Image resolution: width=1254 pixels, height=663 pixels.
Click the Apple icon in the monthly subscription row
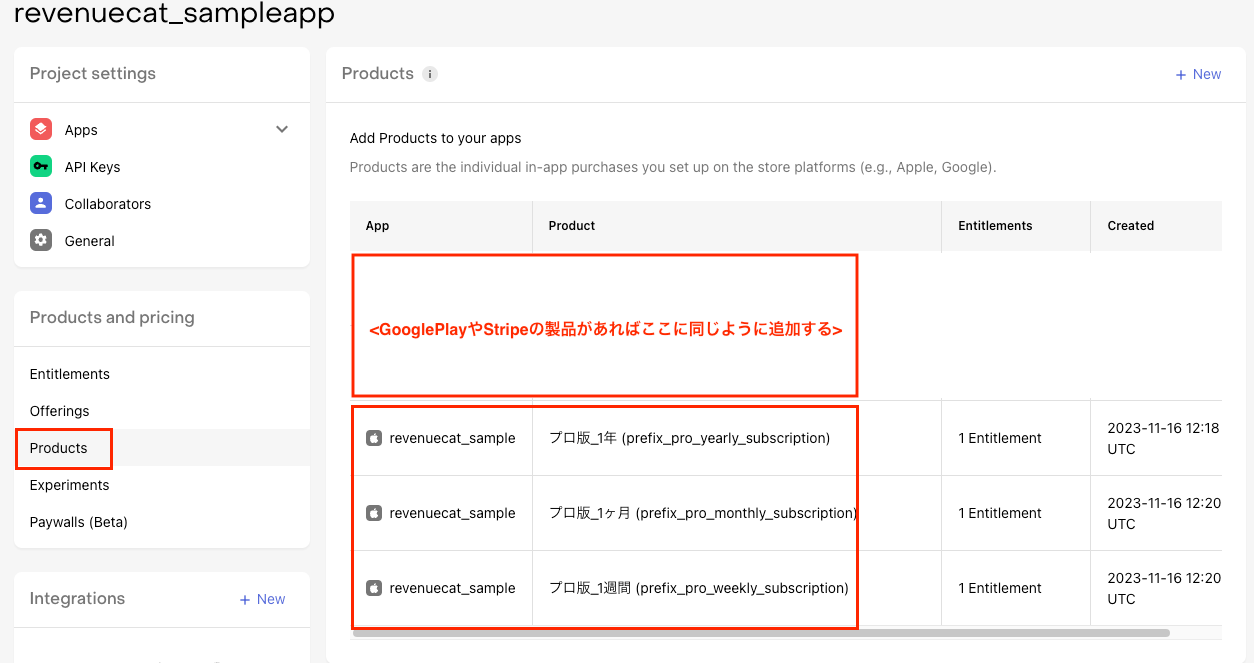374,513
